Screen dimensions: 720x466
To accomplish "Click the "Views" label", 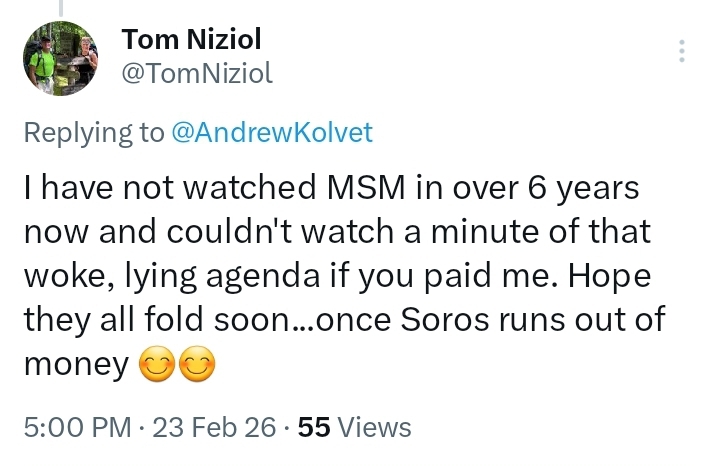I will (375, 427).
